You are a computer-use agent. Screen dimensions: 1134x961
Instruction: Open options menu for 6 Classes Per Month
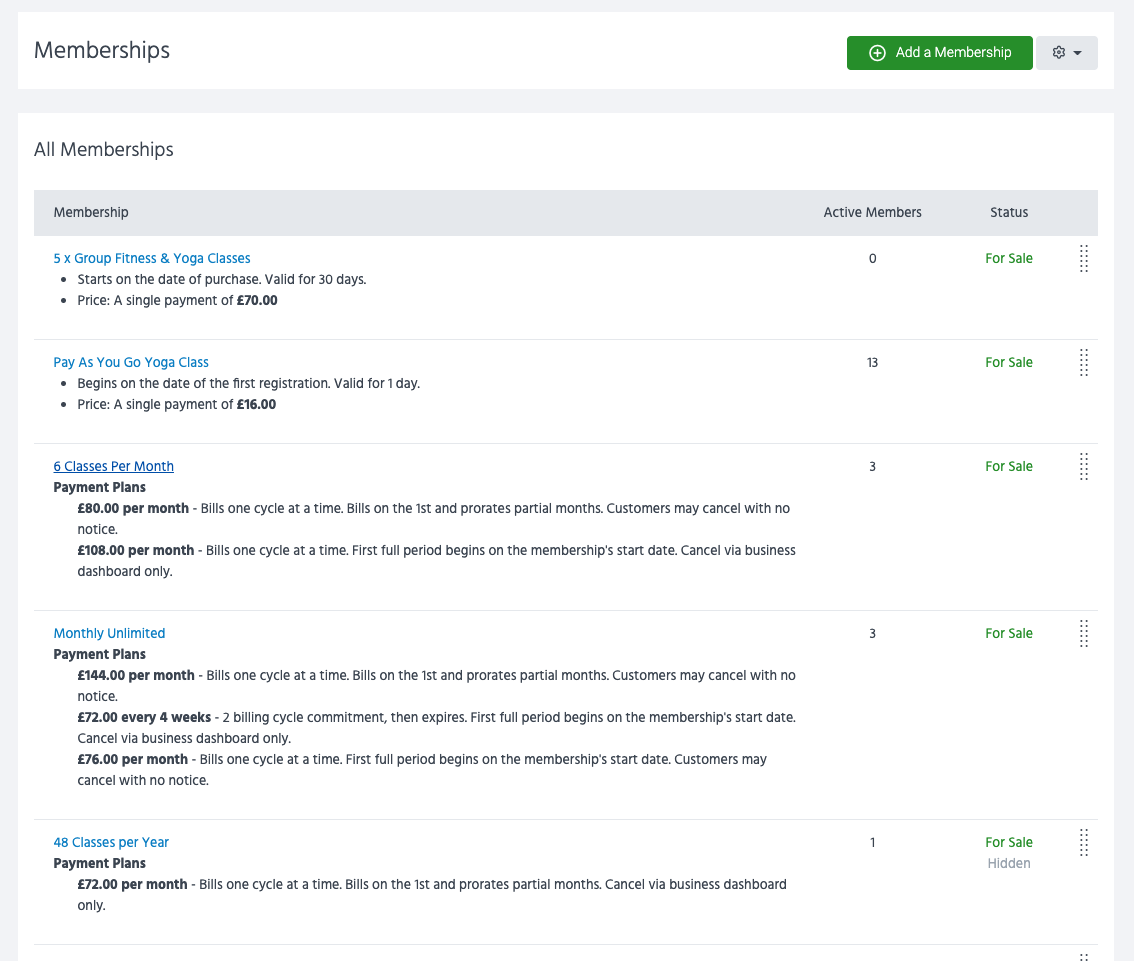coord(1084,466)
